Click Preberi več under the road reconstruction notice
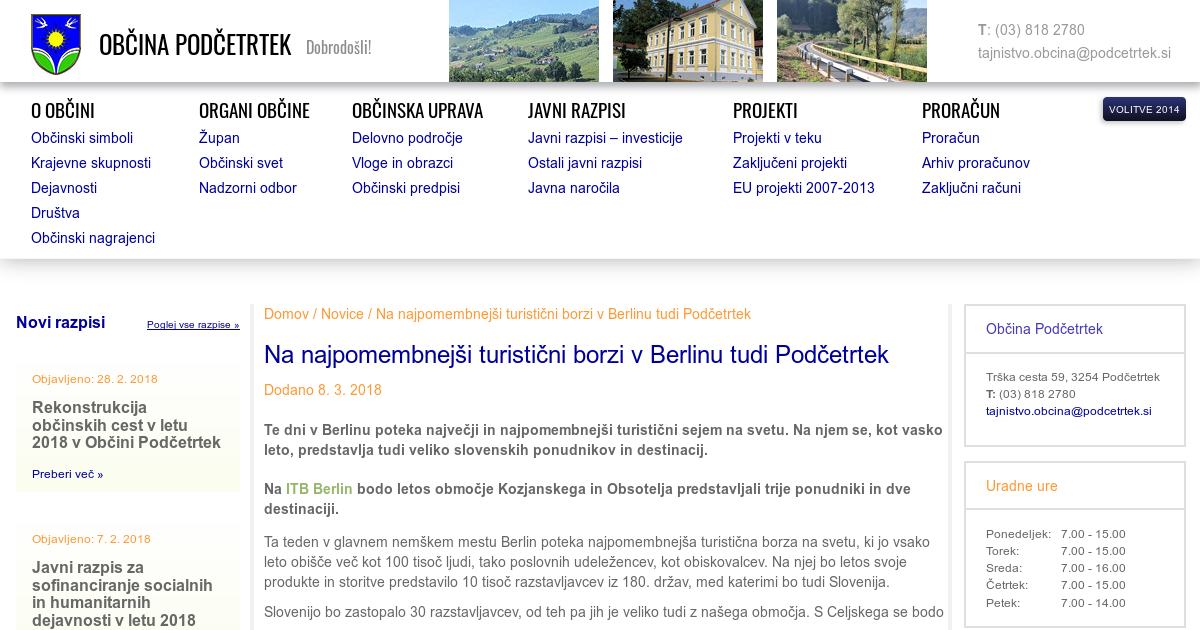Image resolution: width=1200 pixels, height=630 pixels. 67,474
